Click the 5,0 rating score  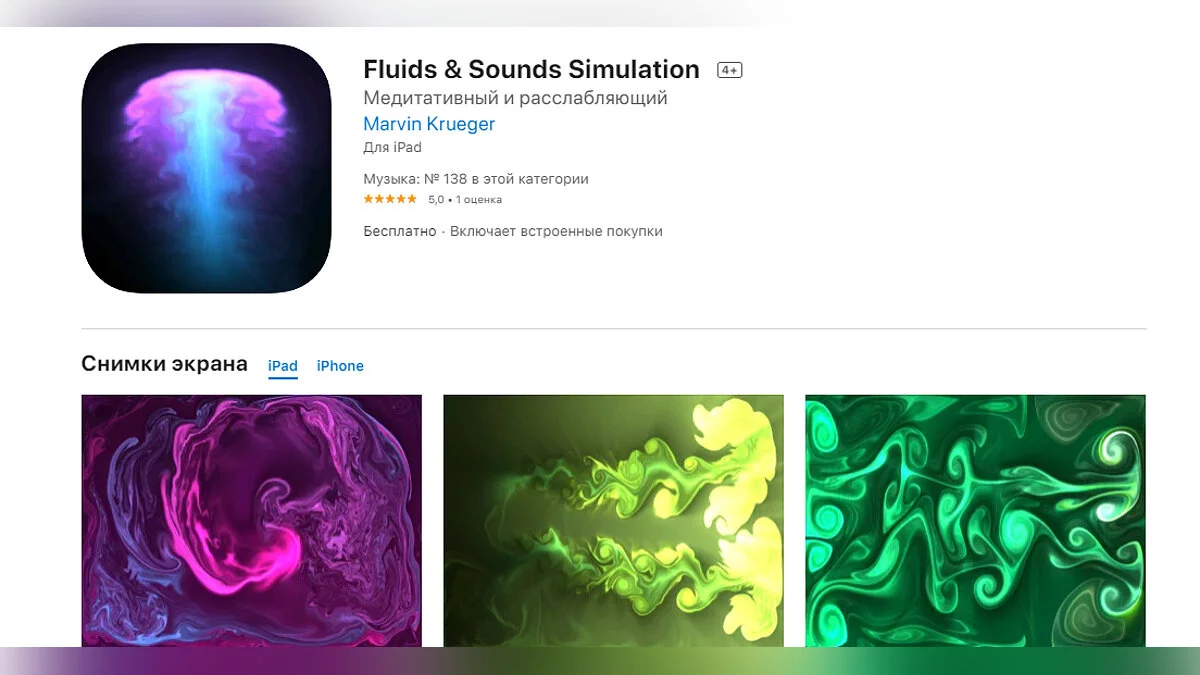pyautogui.click(x=436, y=200)
